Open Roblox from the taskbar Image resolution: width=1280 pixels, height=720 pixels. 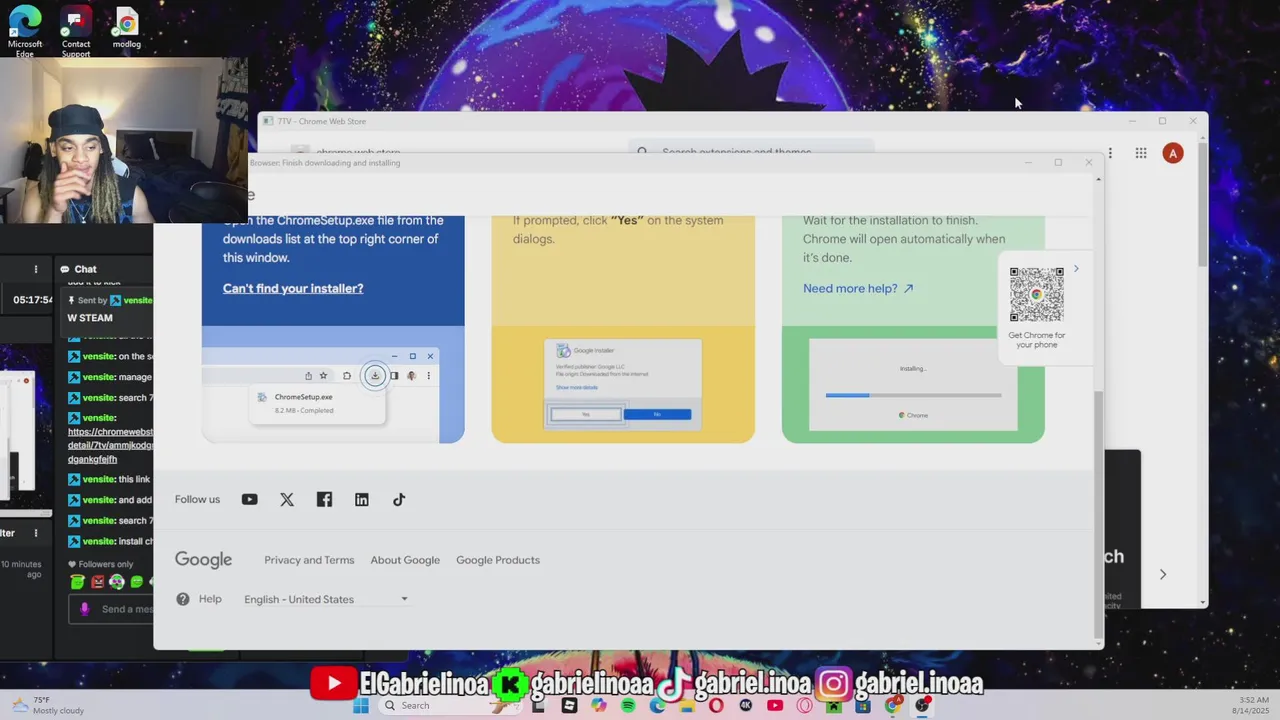pyautogui.click(x=569, y=706)
